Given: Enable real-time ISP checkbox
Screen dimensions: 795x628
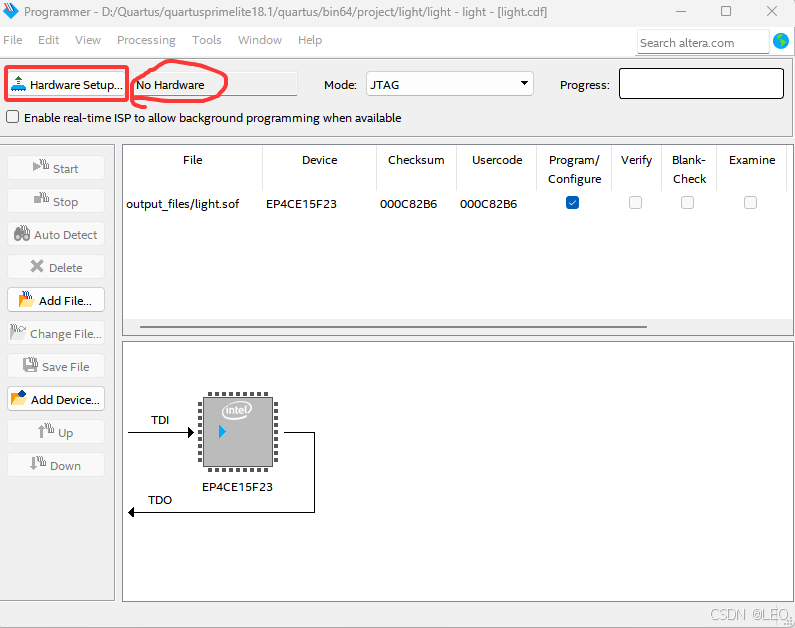Looking at the screenshot, I should 13,117.
